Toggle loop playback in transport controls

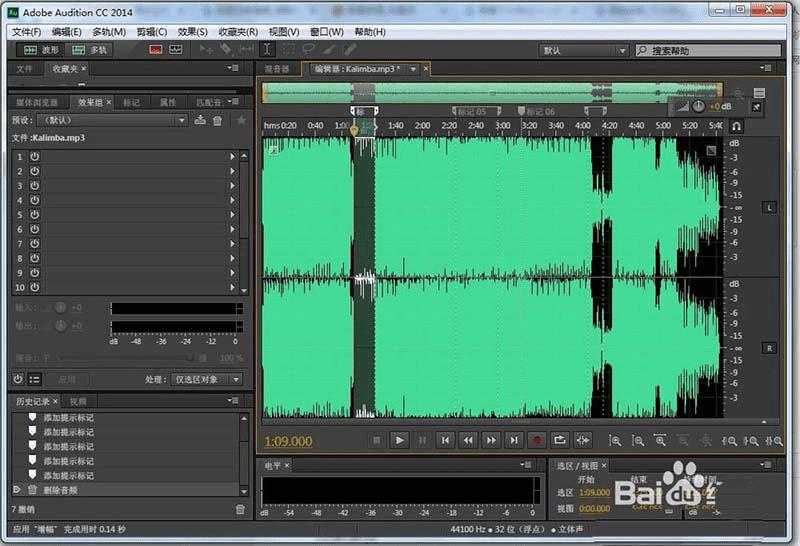pyautogui.click(x=559, y=440)
